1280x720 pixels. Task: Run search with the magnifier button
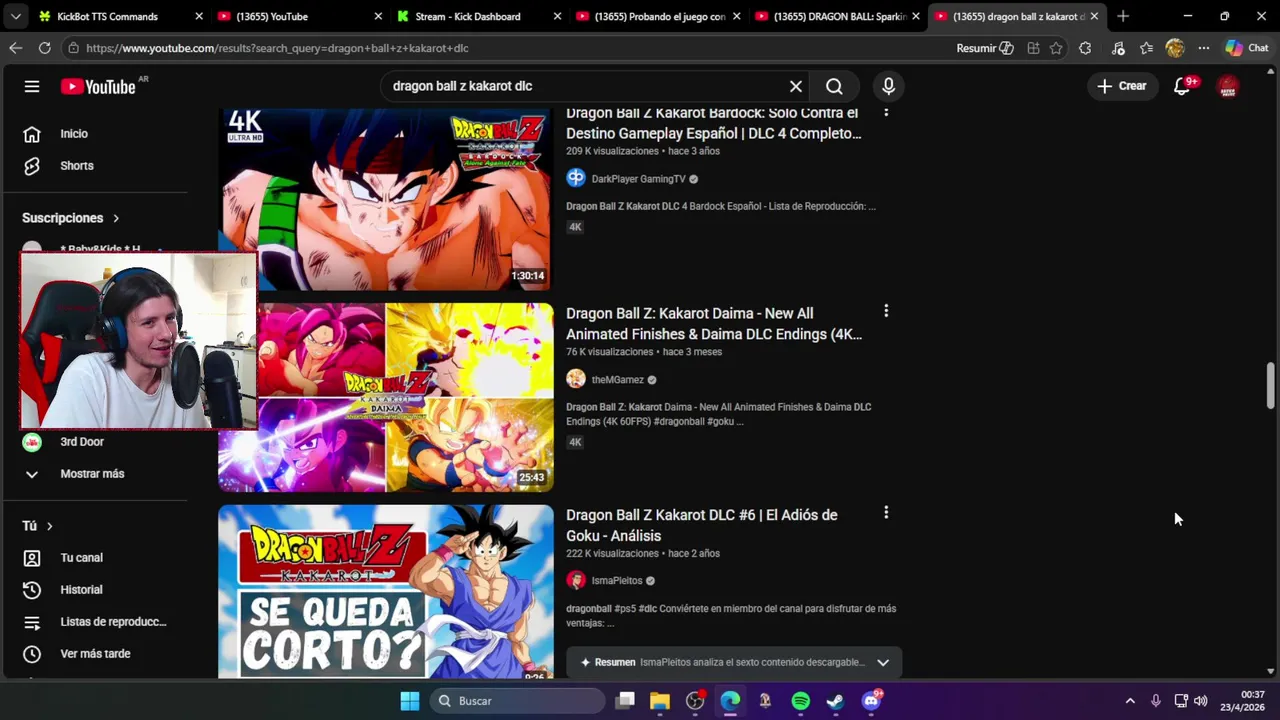coord(834,86)
